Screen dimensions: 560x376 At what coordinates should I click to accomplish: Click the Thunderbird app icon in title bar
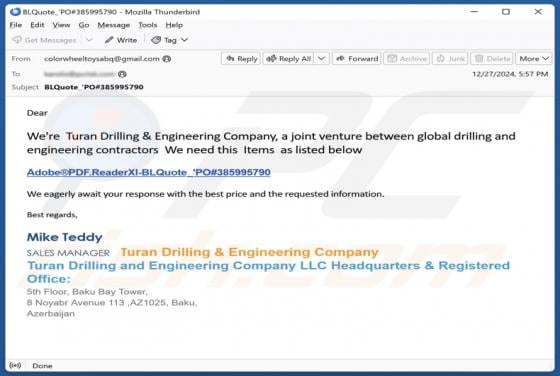point(15,12)
